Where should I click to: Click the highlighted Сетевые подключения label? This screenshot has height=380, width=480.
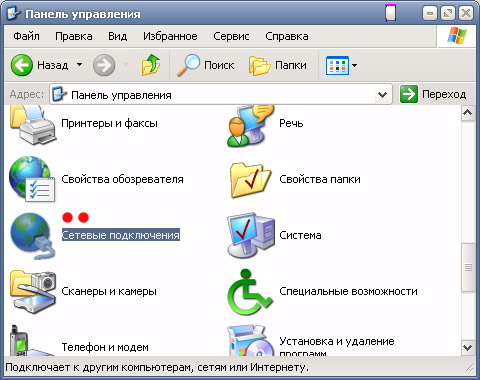121,235
